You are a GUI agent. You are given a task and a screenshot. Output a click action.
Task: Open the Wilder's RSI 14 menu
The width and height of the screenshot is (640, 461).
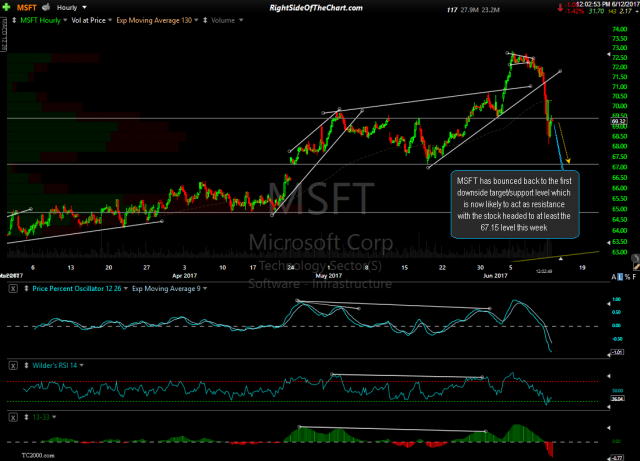[58, 365]
